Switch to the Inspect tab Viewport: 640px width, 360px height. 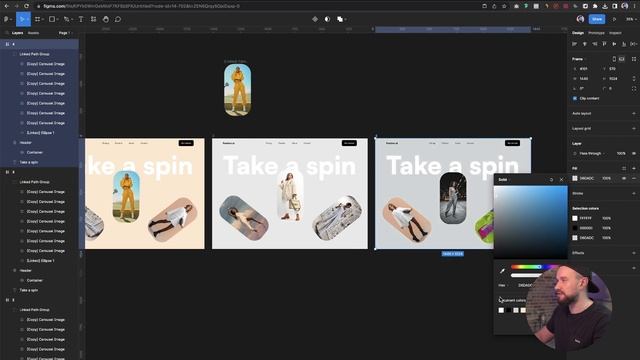tap(615, 33)
